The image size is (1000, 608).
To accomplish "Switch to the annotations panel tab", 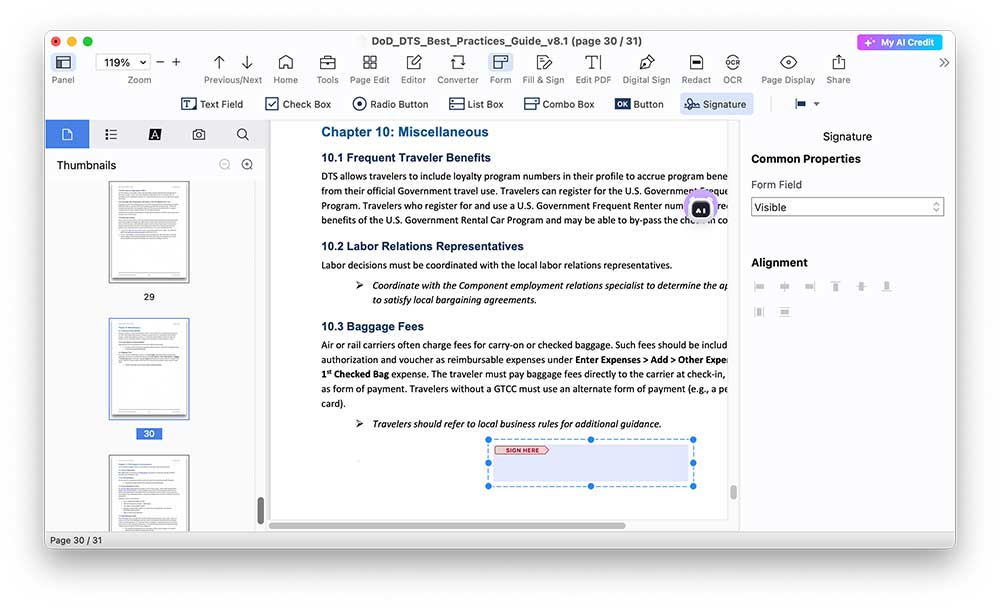I will [x=154, y=134].
